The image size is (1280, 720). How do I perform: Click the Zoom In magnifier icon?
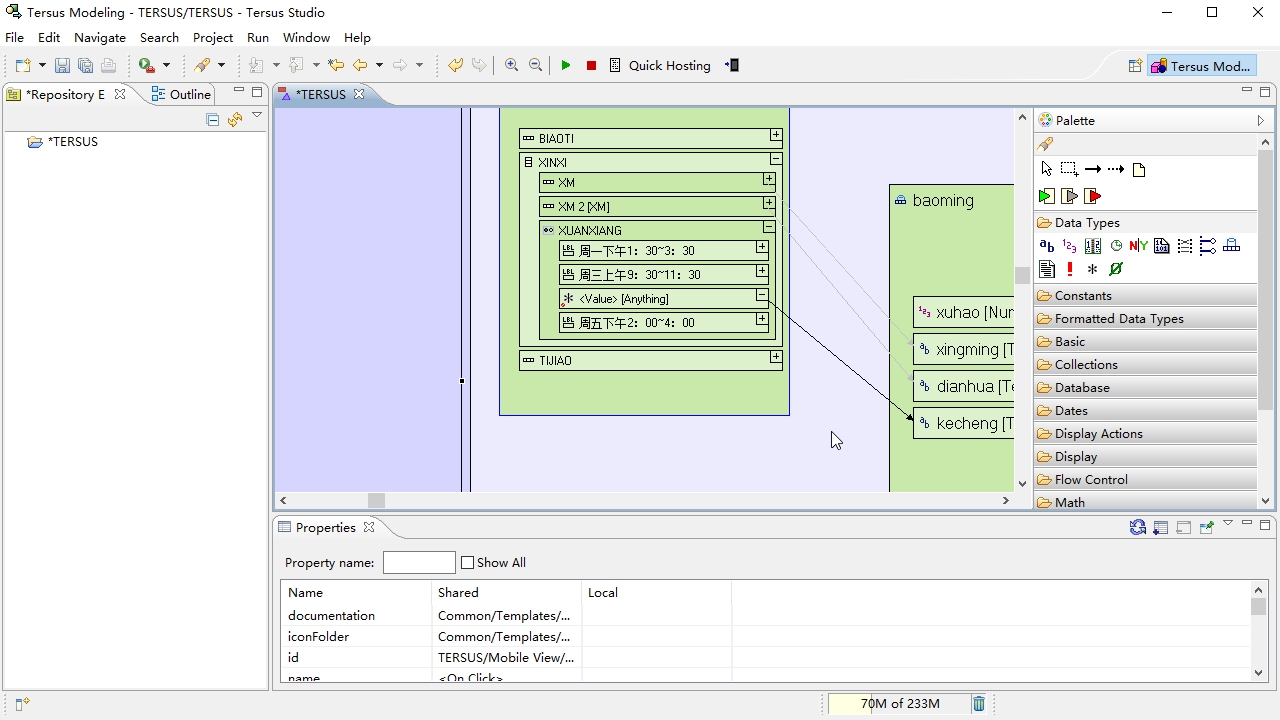coord(512,65)
